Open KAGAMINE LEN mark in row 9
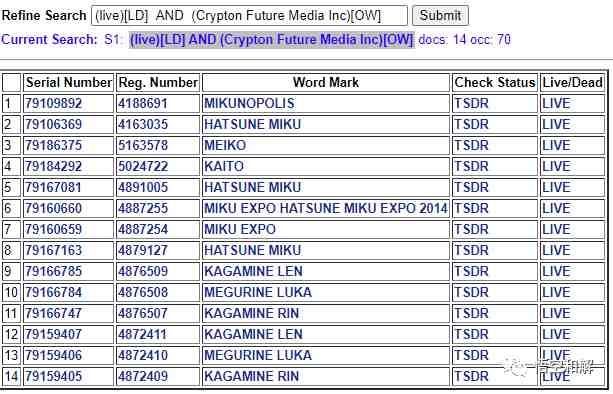This screenshot has height=394, width=613. coord(253,271)
